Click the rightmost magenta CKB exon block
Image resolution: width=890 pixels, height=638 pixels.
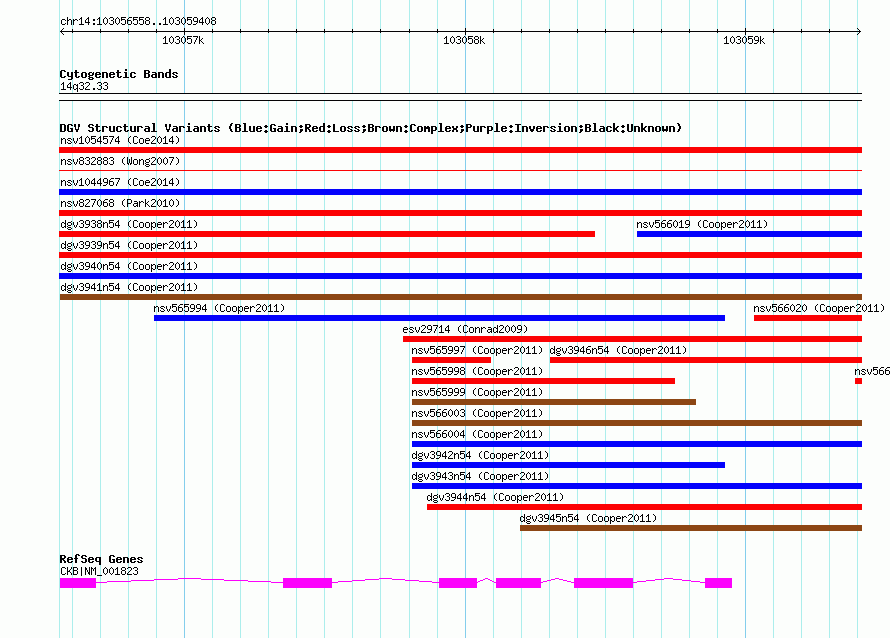[719, 583]
